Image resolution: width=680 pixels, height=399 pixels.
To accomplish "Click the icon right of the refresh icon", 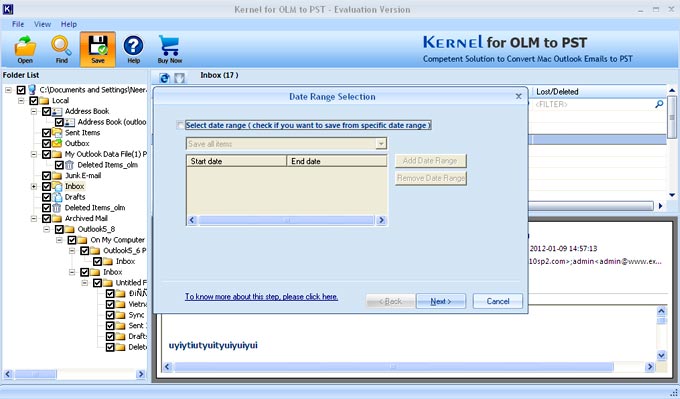I will (x=179, y=78).
